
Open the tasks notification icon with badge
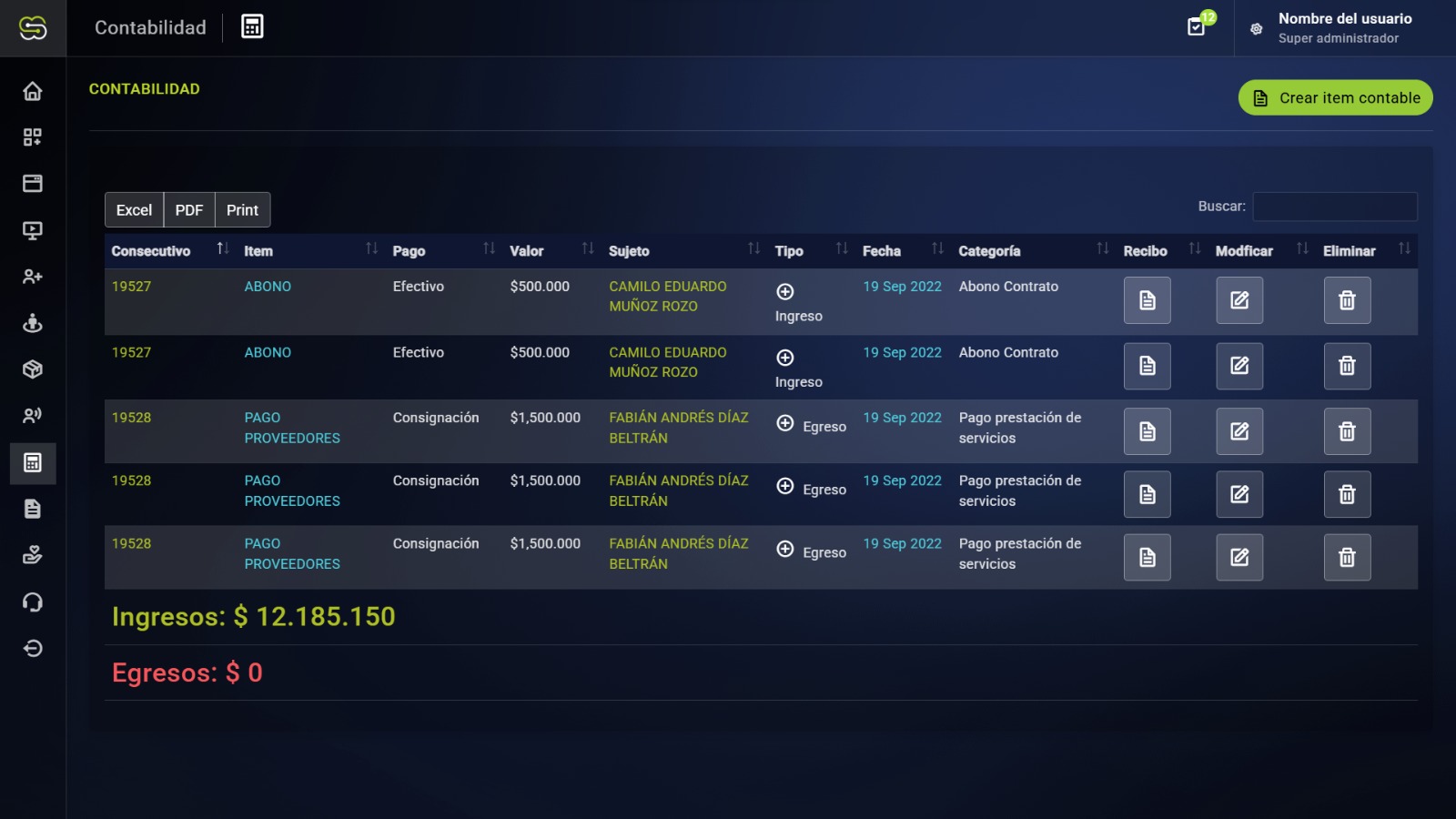[1197, 27]
